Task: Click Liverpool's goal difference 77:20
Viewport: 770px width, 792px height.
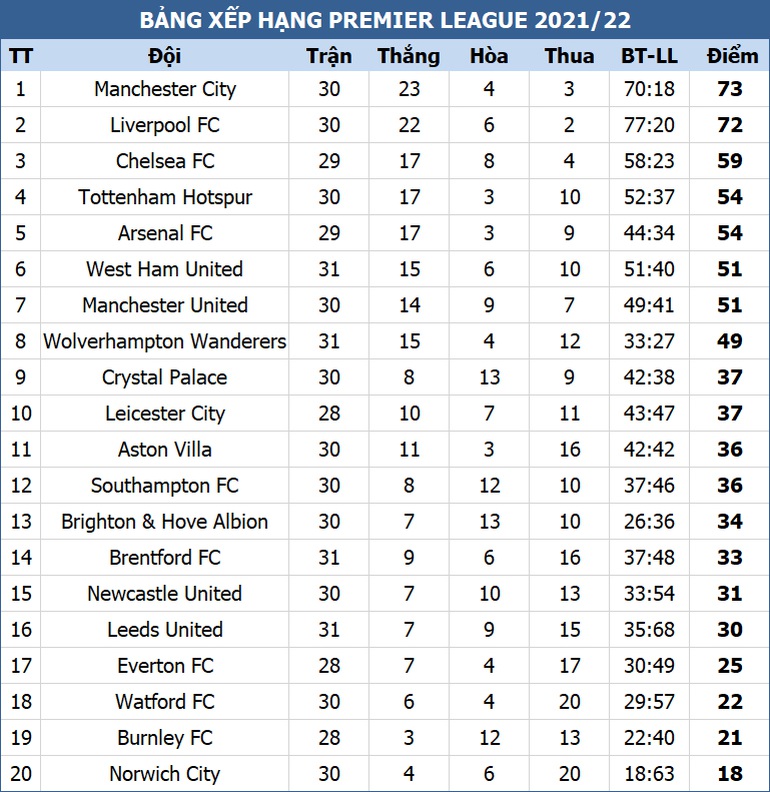Action: coord(649,125)
